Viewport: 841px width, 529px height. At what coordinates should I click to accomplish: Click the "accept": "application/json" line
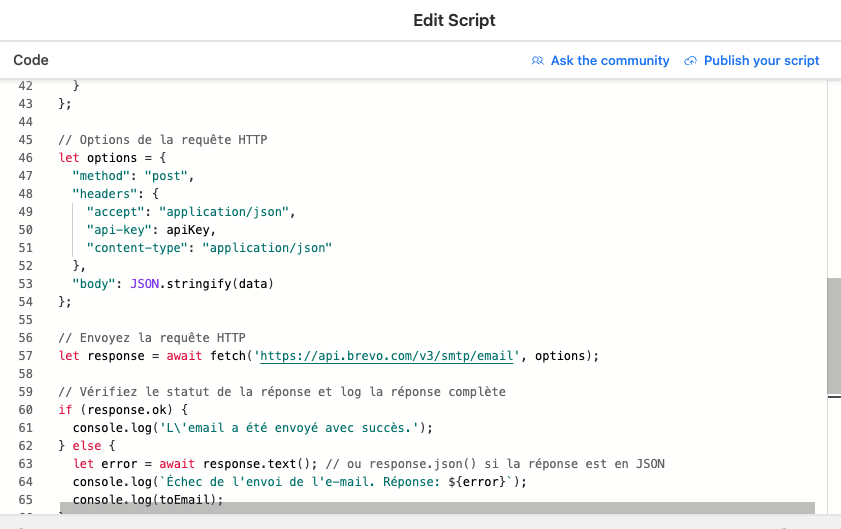click(191, 212)
